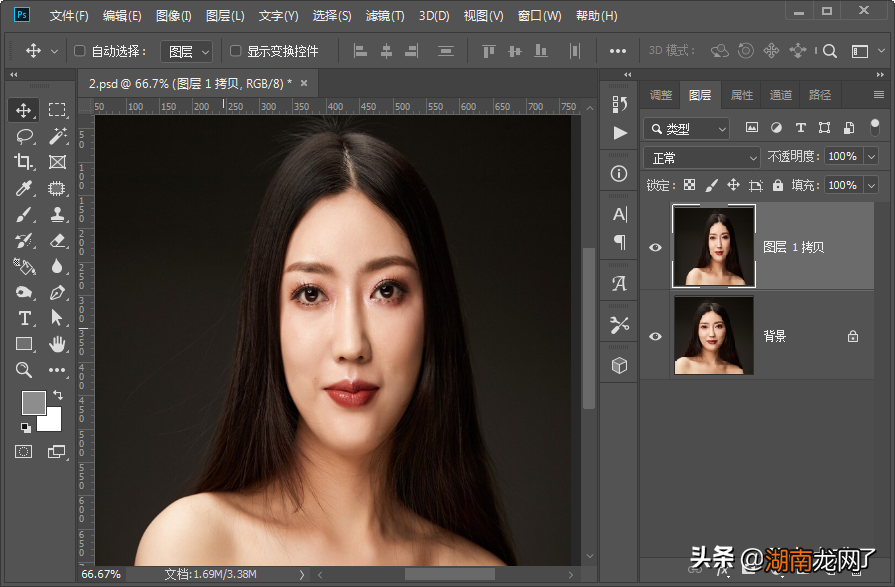
Task: Hide the 背景 layer
Action: point(655,336)
